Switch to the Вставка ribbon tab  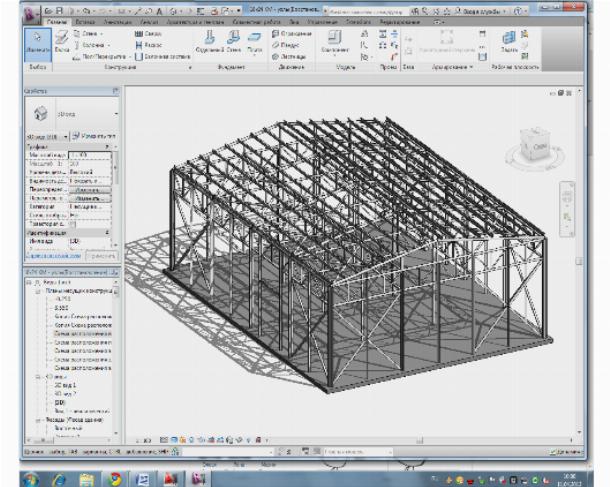(x=83, y=21)
